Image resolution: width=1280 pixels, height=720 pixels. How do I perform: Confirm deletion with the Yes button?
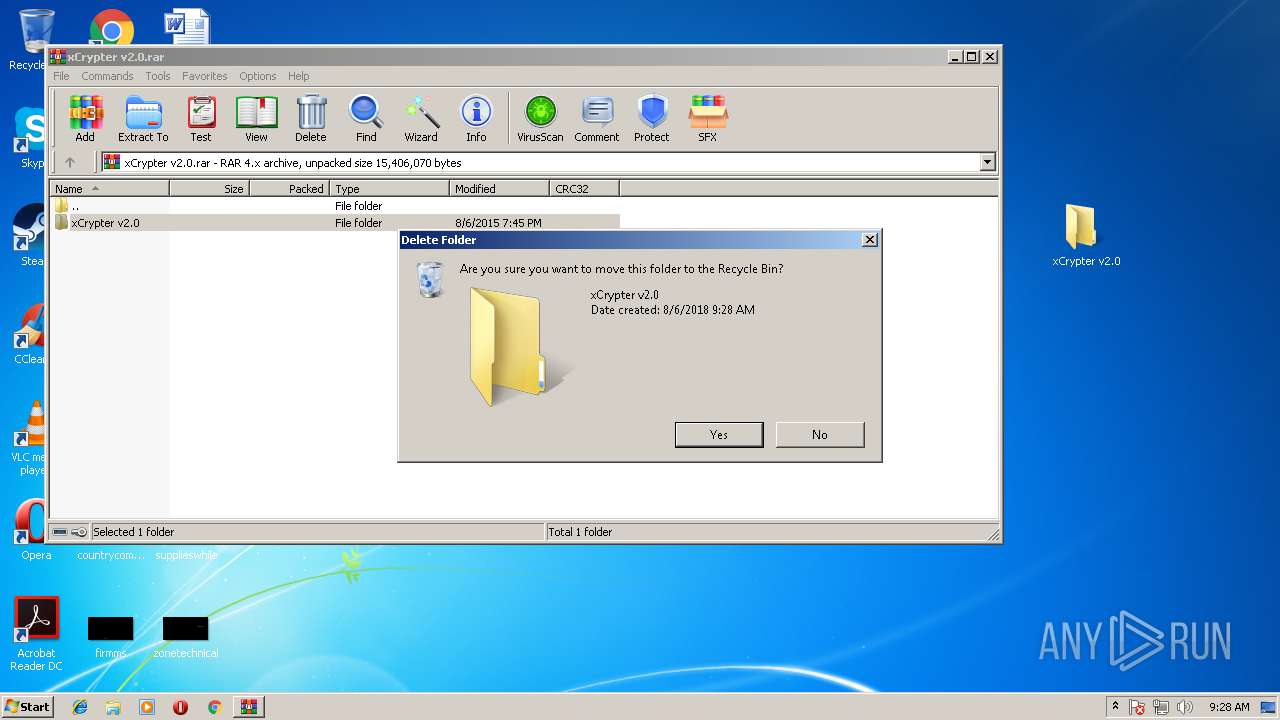coord(719,434)
